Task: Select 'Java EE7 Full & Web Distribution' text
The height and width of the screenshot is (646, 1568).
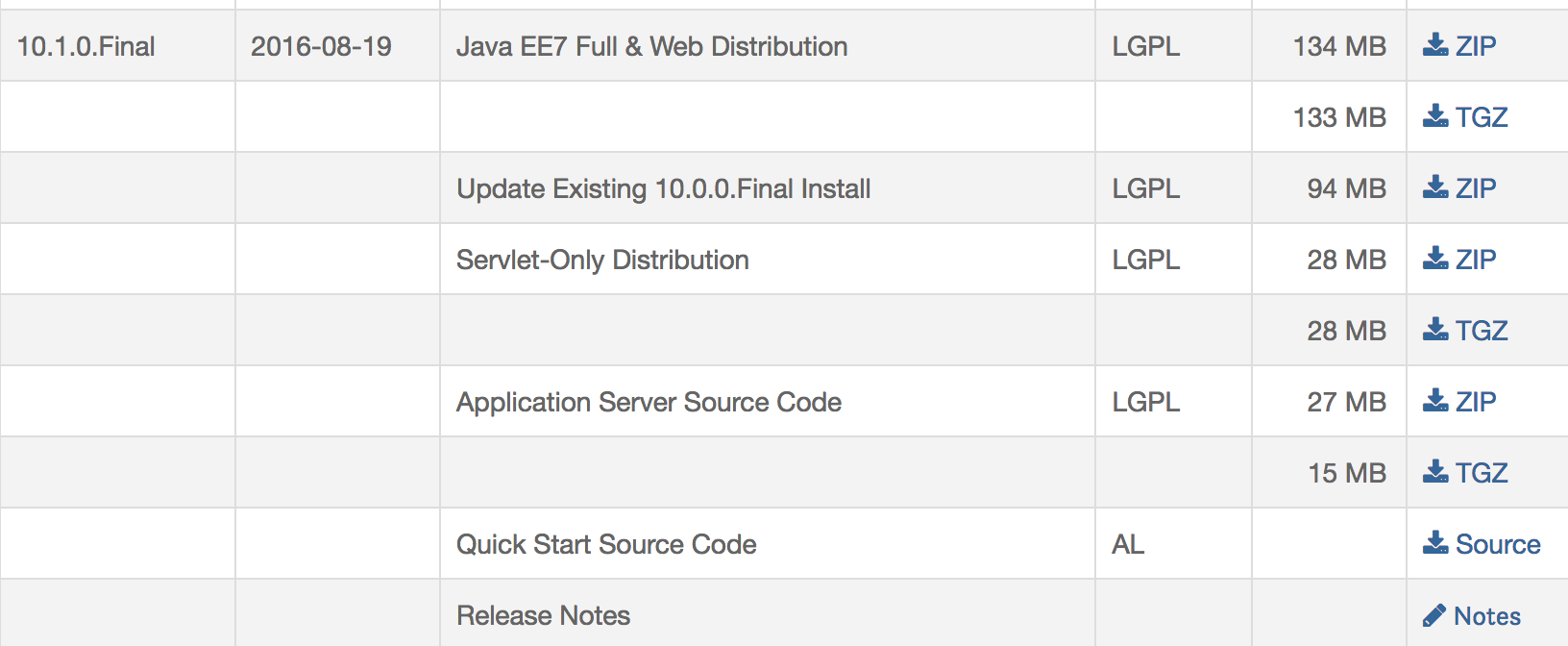Action: pos(651,46)
